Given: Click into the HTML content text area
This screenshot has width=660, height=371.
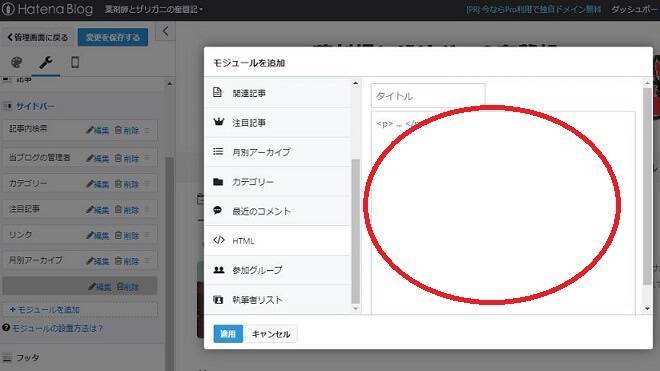Looking at the screenshot, I should 503,213.
